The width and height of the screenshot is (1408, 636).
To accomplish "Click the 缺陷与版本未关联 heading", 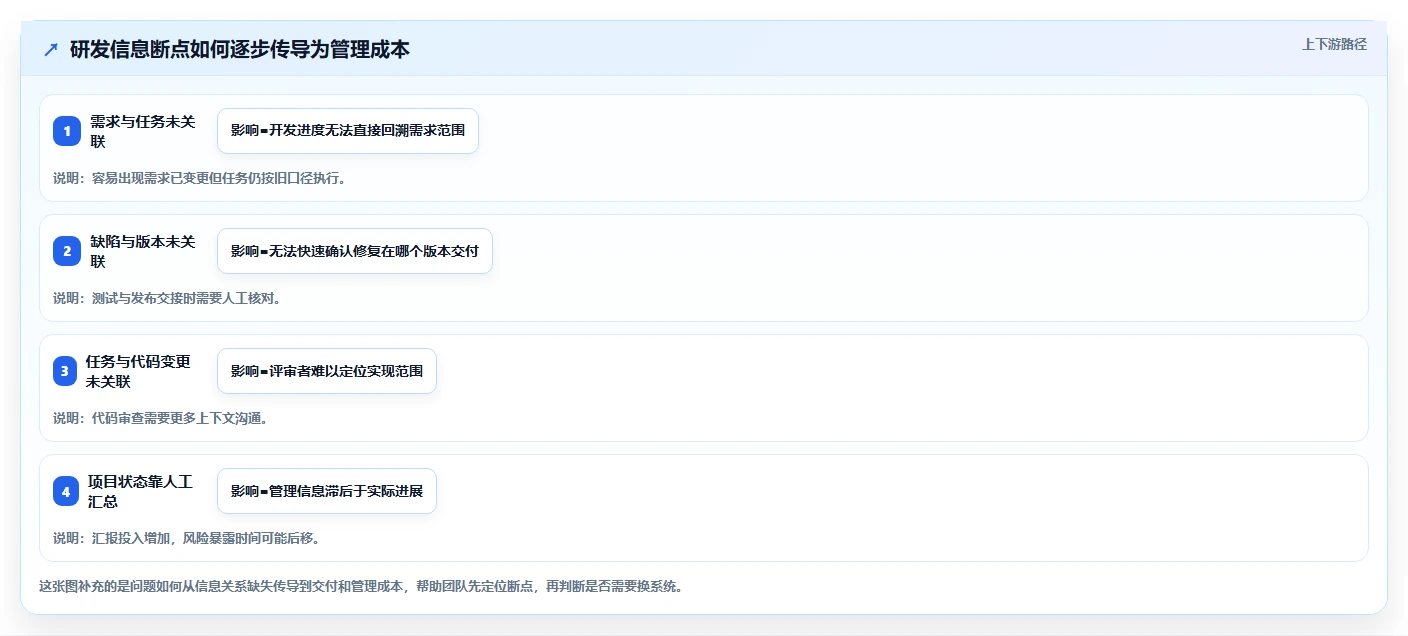I will click(143, 251).
